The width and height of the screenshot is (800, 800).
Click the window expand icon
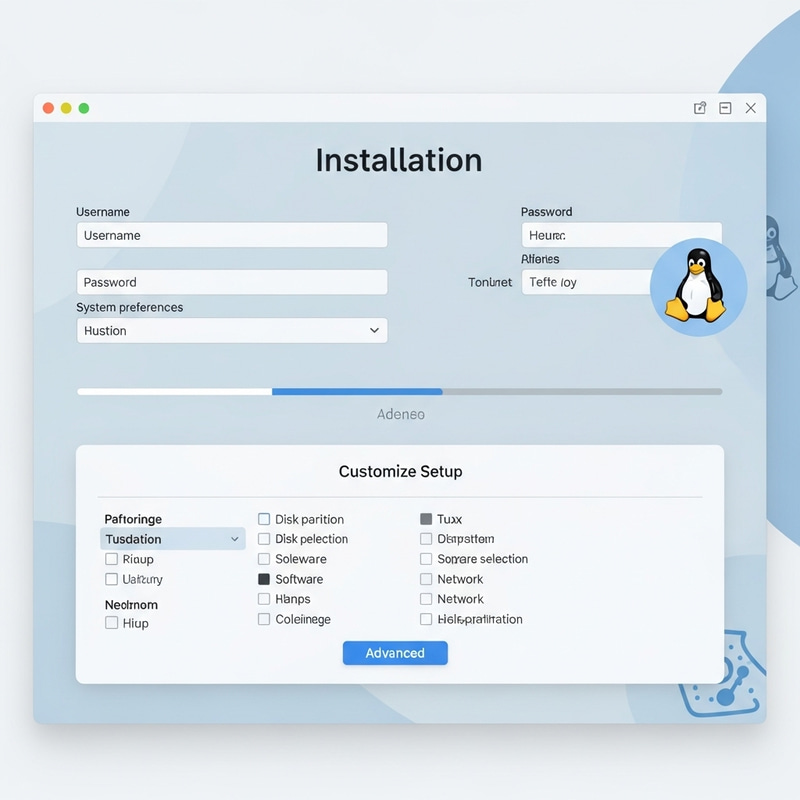699,107
